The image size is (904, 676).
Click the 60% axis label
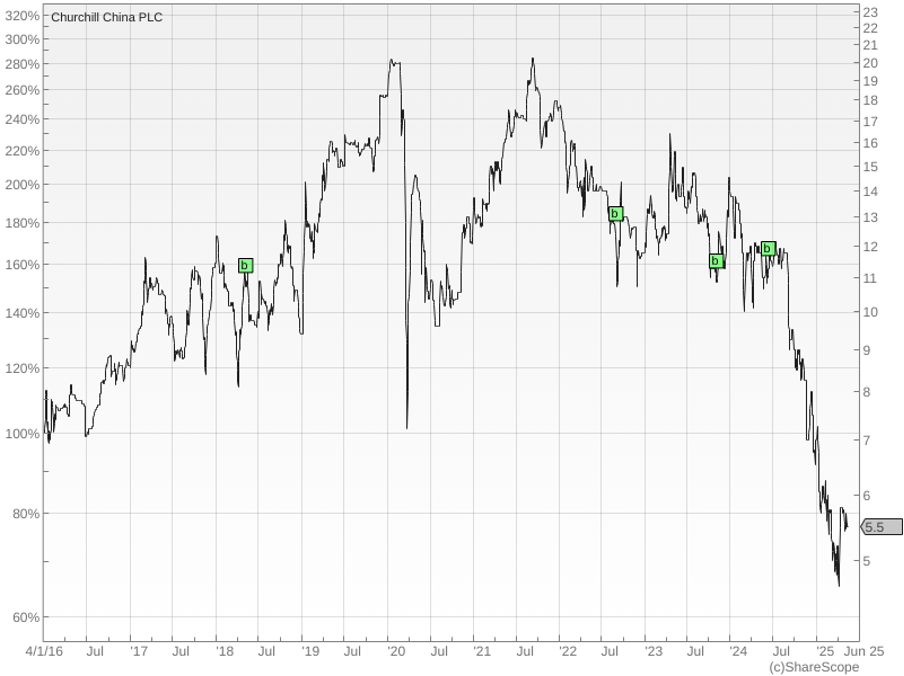[x=26, y=618]
